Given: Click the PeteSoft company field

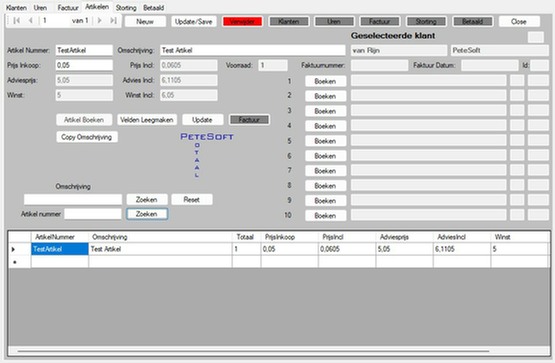Looking at the screenshot, I should click(x=500, y=50).
